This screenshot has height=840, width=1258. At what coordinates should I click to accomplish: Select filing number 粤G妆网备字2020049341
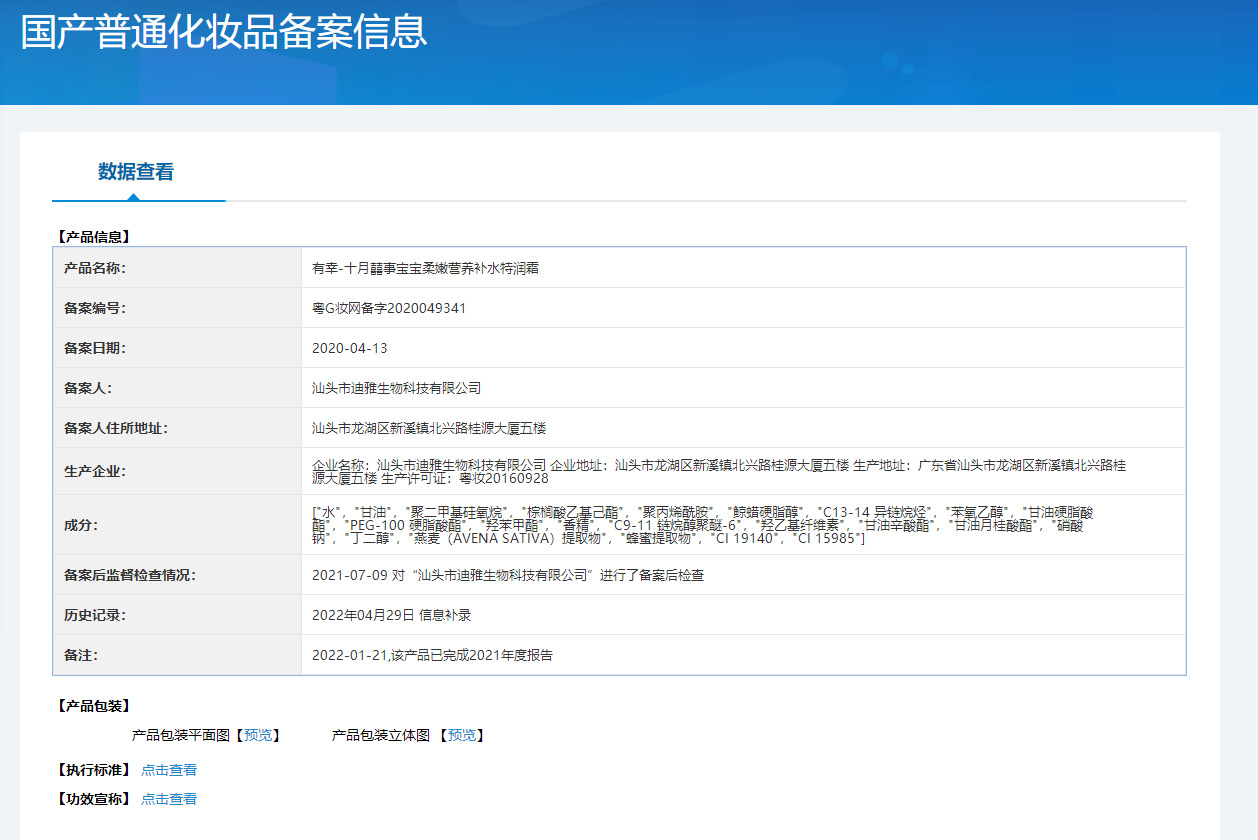tap(389, 308)
